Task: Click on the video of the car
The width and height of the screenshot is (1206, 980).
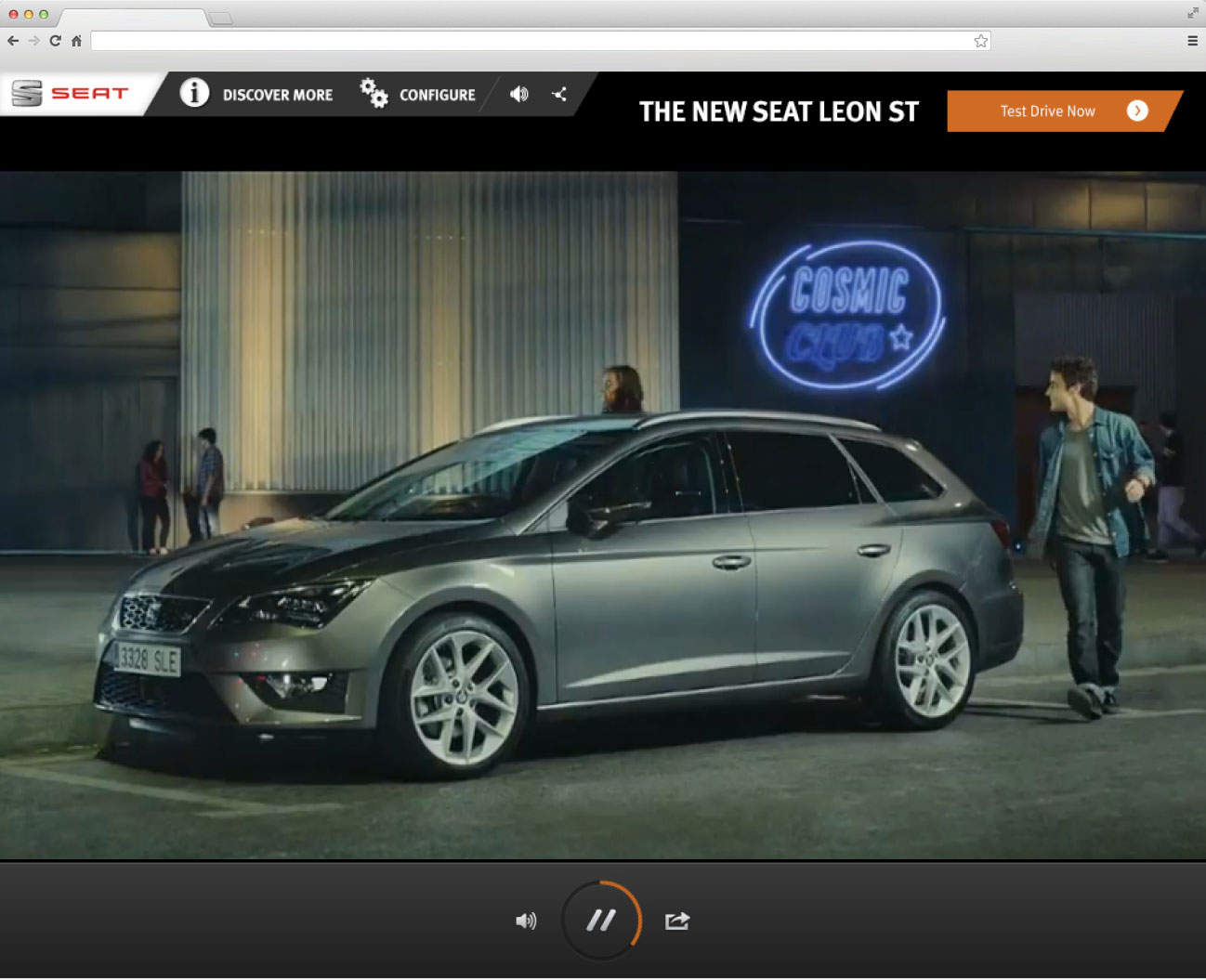Action: pos(603,516)
